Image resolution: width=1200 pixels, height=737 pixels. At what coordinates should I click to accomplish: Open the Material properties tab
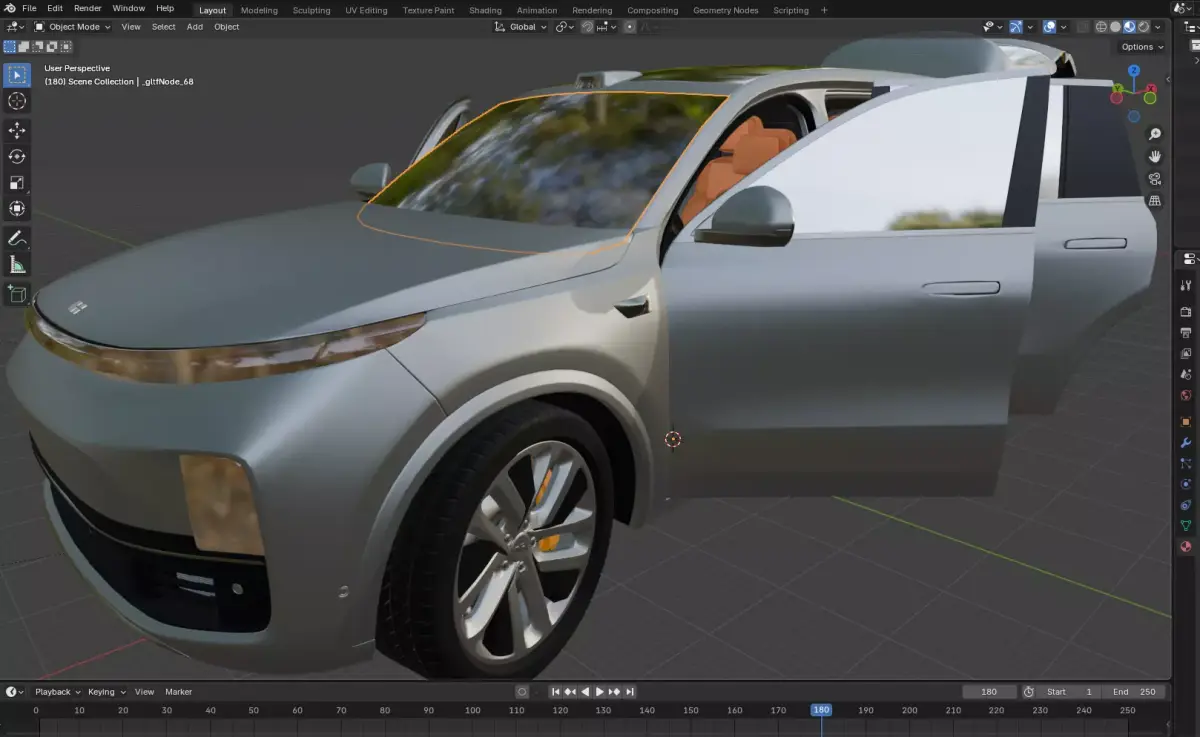coord(1186,547)
